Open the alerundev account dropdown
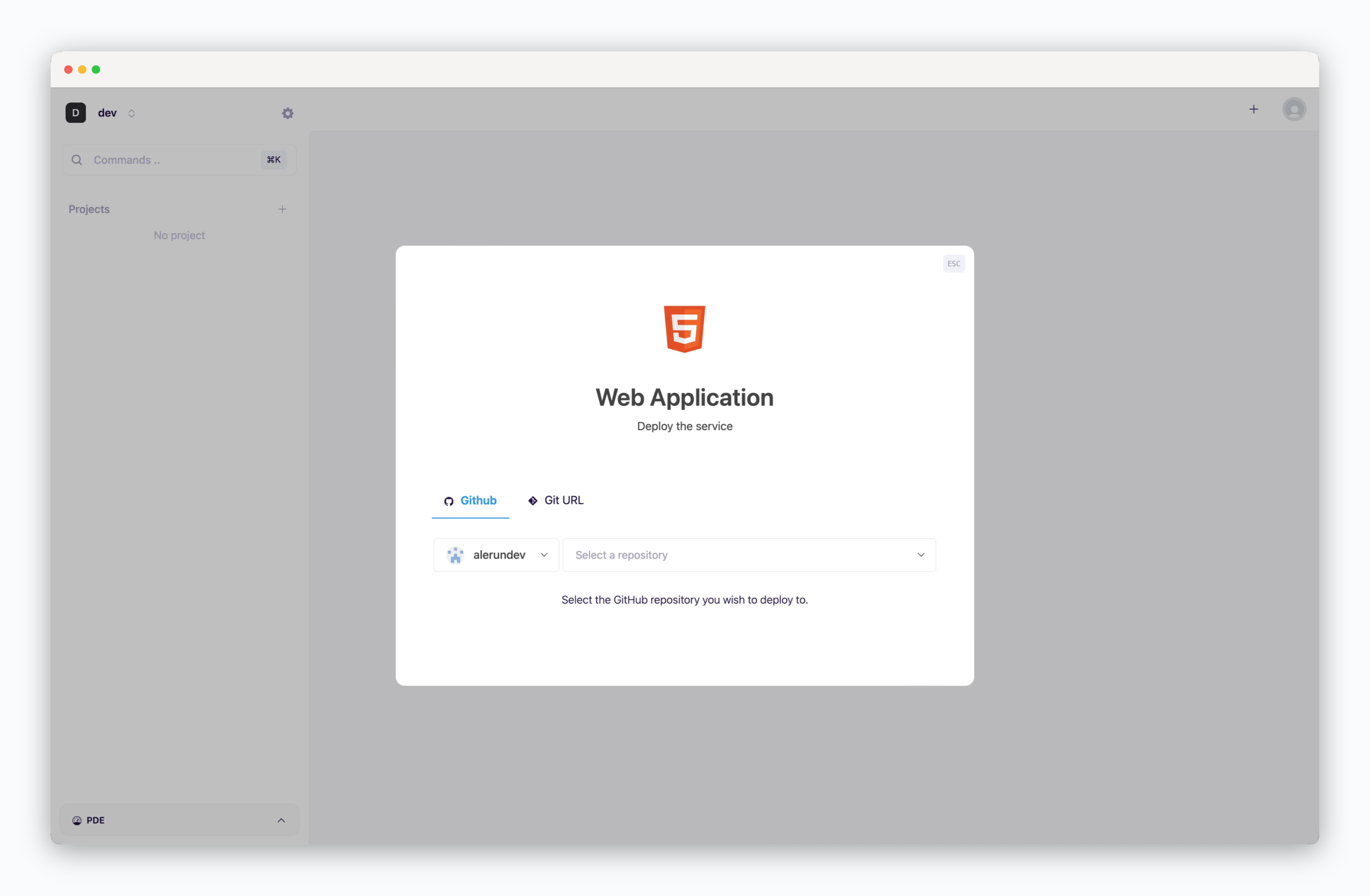 coord(496,555)
